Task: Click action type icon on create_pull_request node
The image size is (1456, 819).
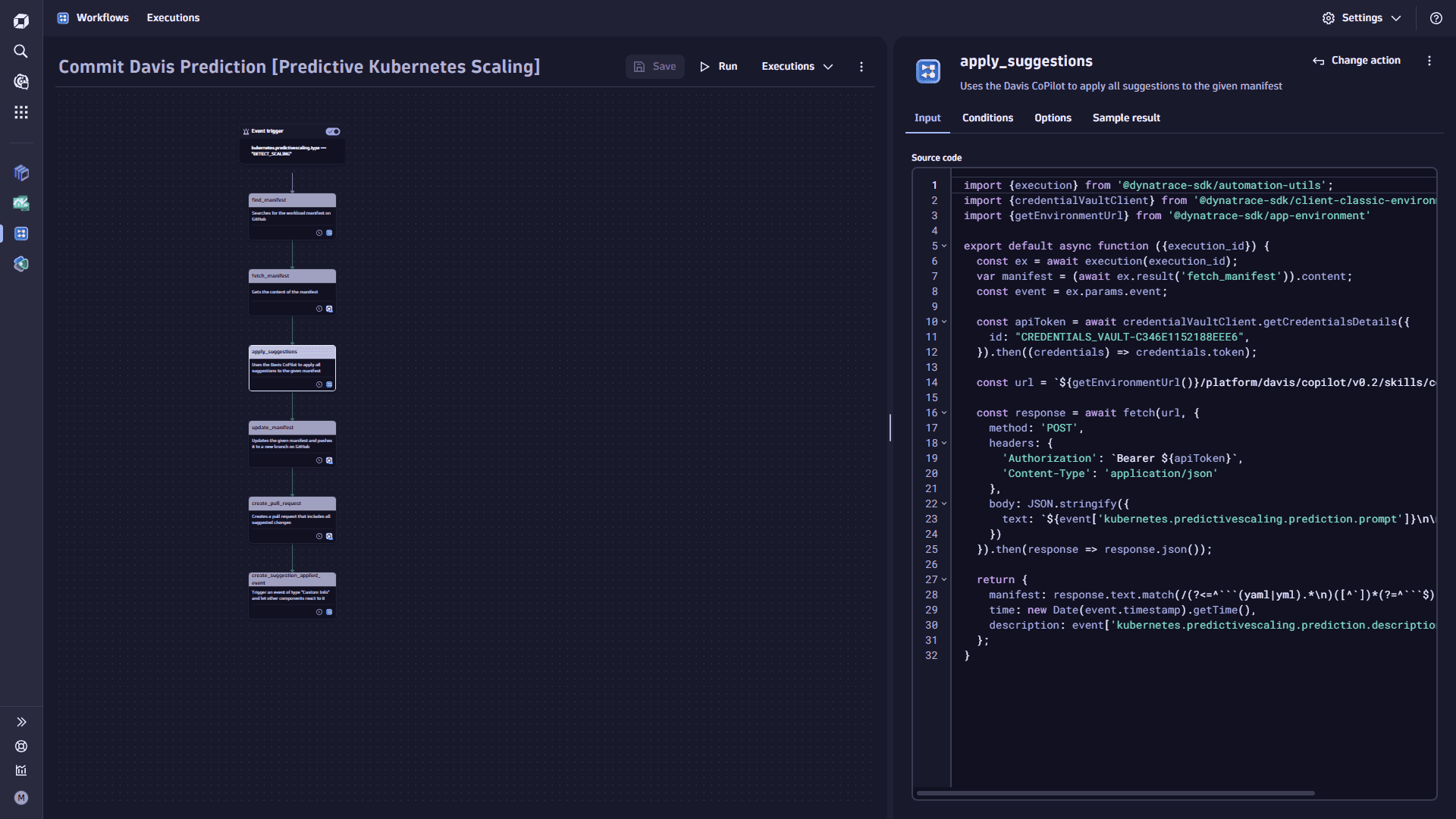Action: coord(329,536)
